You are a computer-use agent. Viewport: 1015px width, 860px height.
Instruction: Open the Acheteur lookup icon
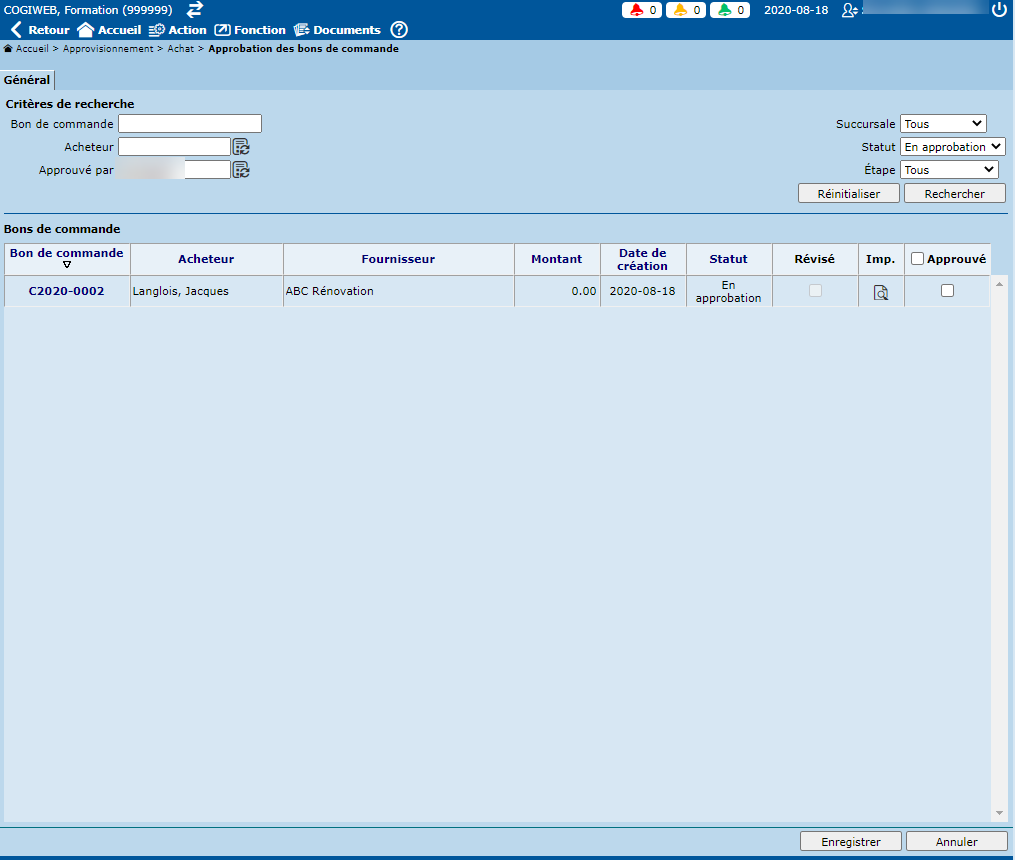(241, 147)
